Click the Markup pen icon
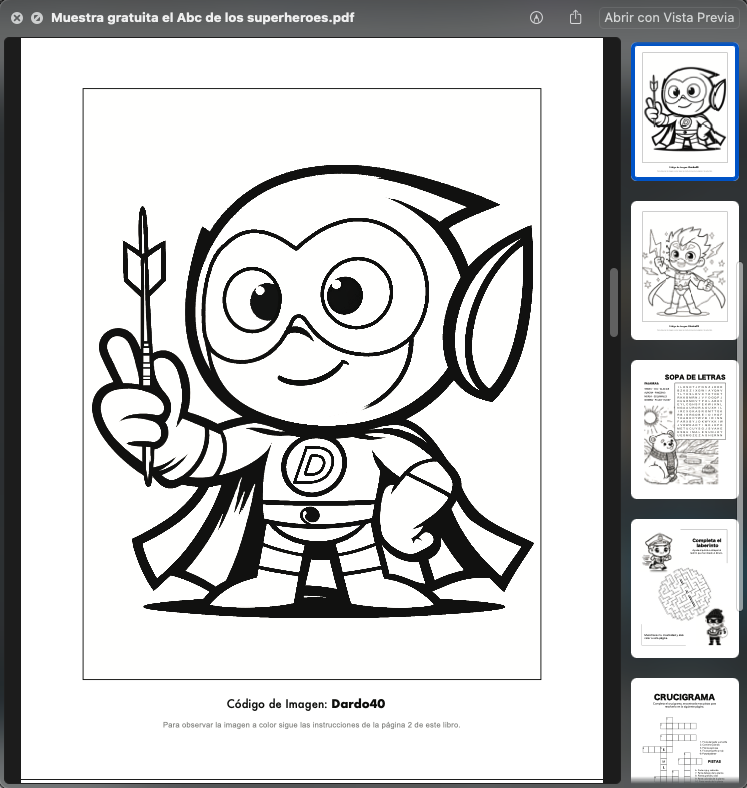Viewport: 747px width, 788px height. coord(537,18)
